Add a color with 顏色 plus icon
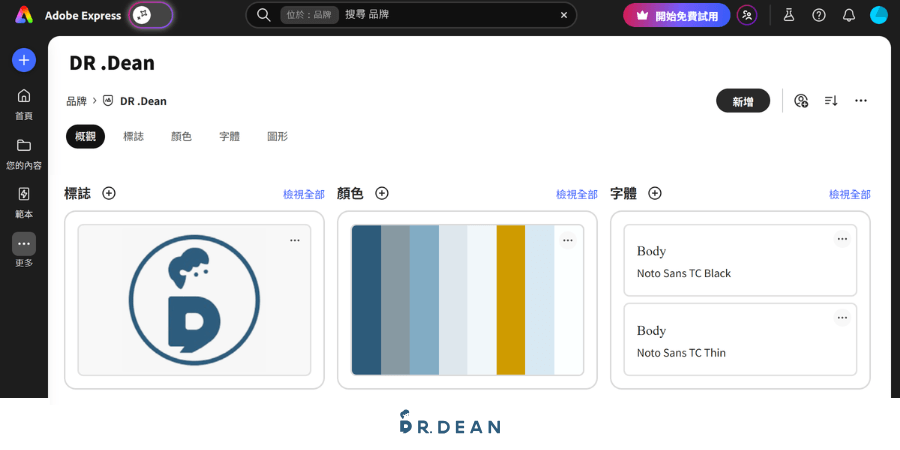 [x=382, y=193]
